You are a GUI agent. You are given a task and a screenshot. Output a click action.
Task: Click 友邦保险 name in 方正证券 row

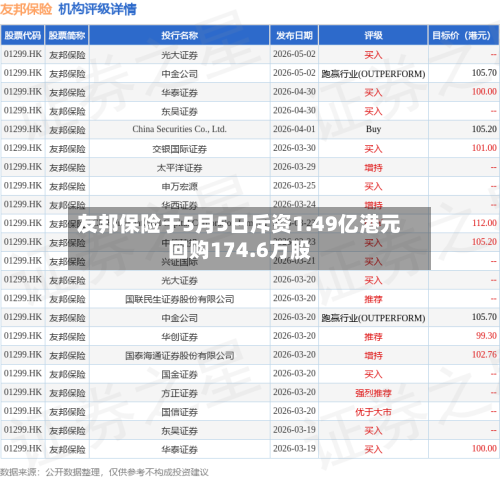[67, 393]
